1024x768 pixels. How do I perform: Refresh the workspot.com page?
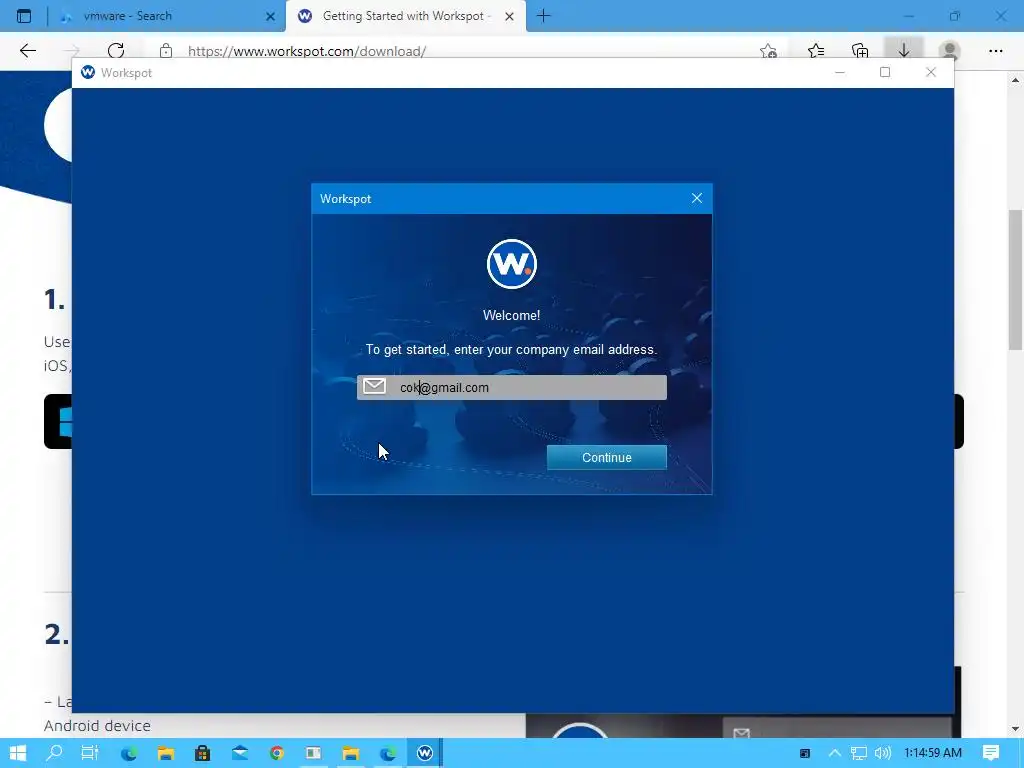coord(116,50)
